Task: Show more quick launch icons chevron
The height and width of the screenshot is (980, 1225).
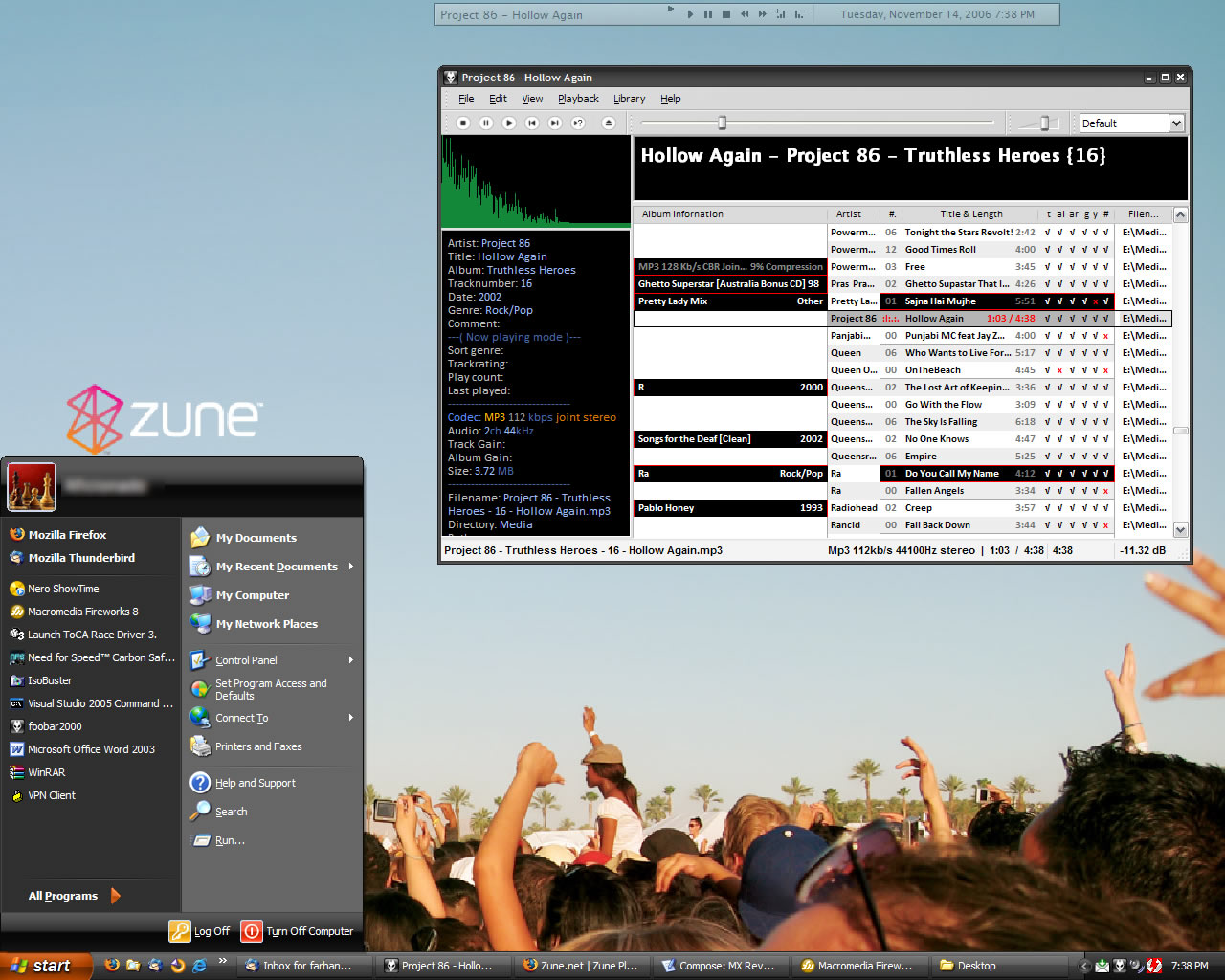Action: click(x=222, y=961)
